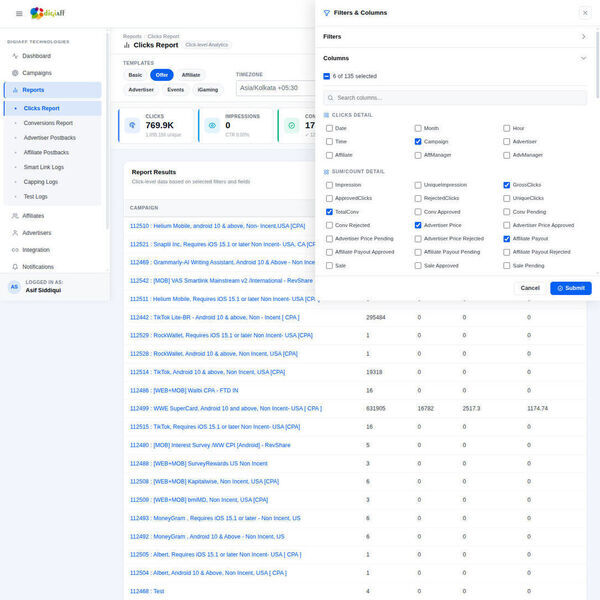Click the Dashboard sidebar icon
600x600 pixels.
point(15,56)
